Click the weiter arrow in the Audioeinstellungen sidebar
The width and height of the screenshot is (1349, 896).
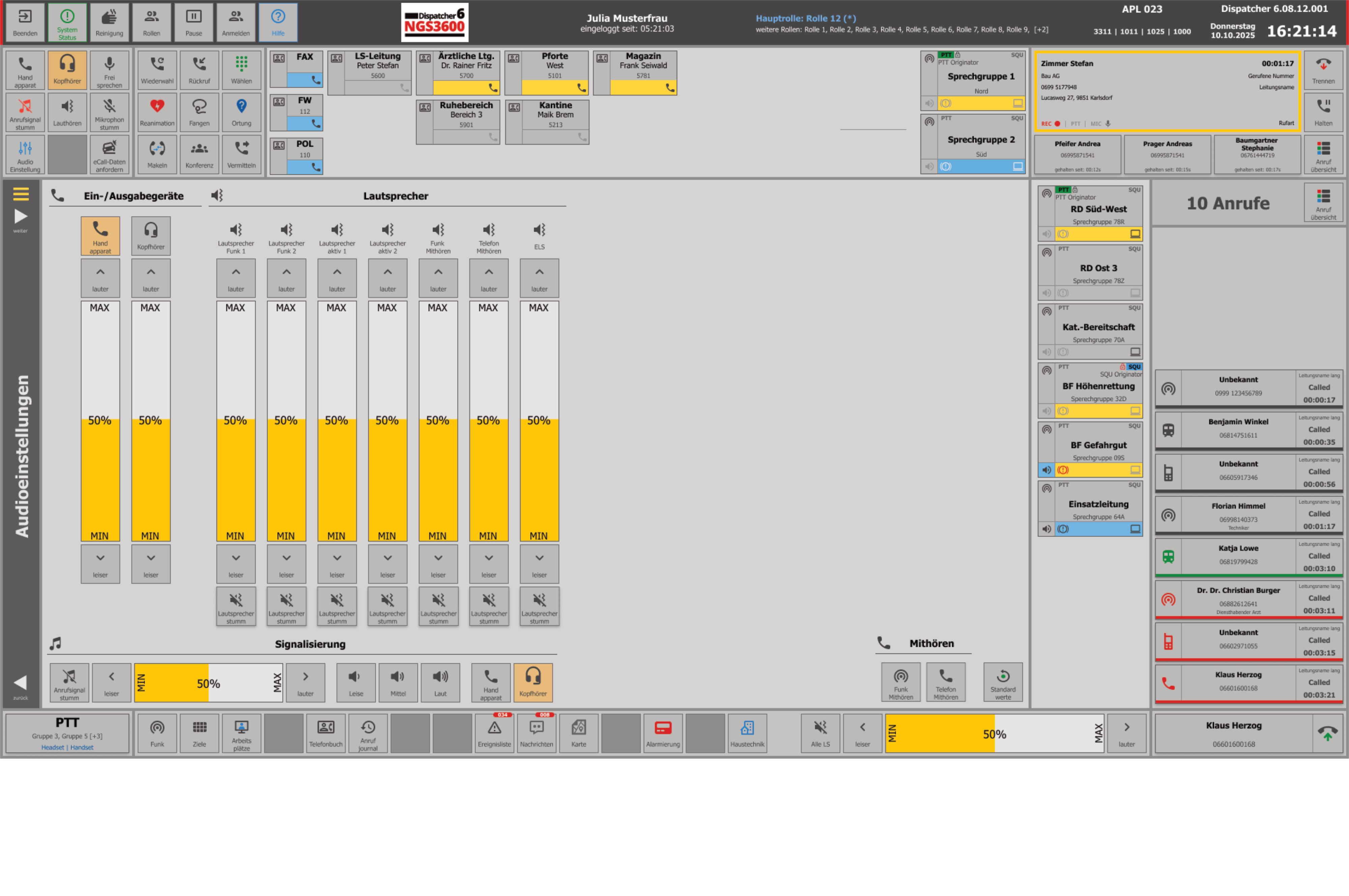[x=21, y=216]
